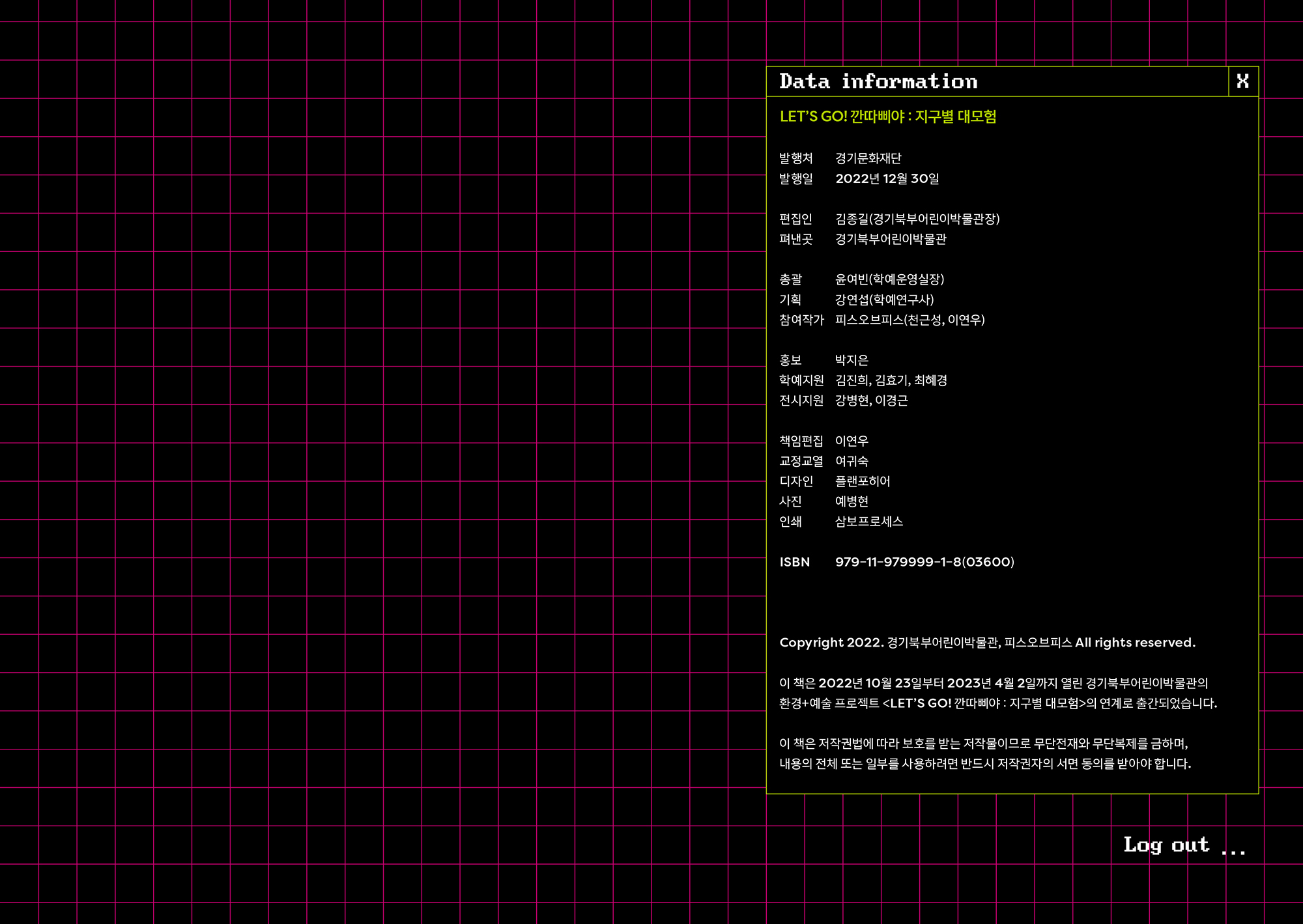
Task: Click the publisher name 경기문화재단
Action: point(868,158)
